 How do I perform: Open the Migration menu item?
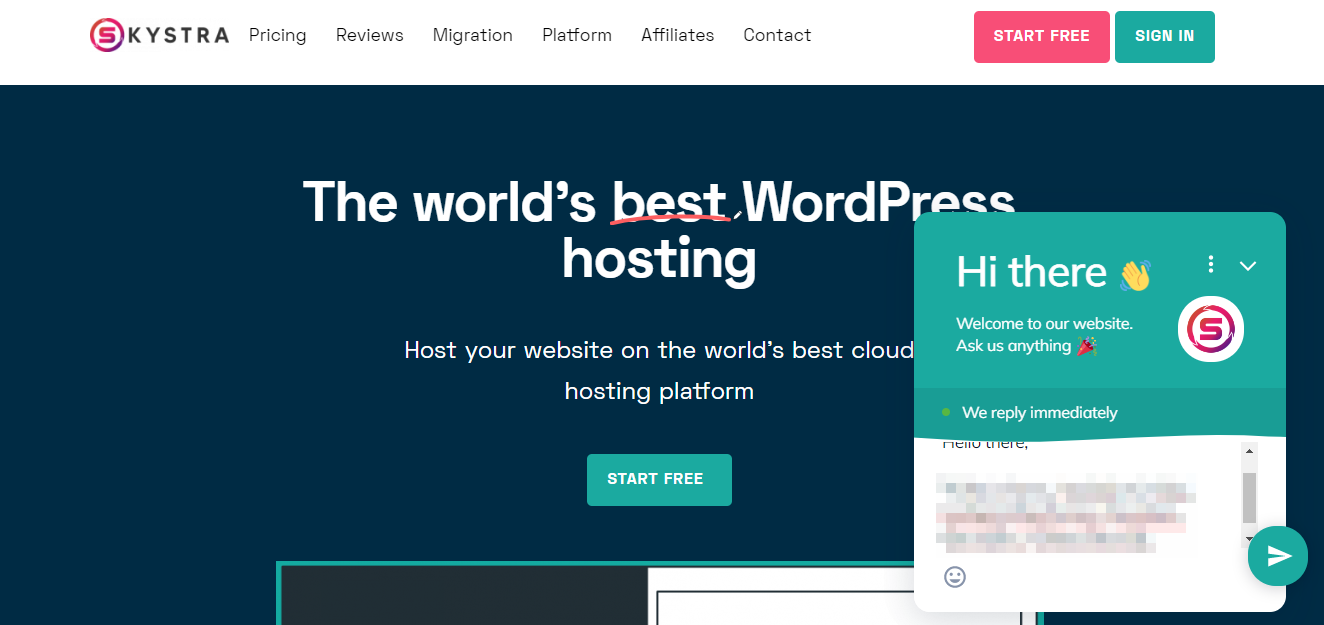[x=473, y=36]
